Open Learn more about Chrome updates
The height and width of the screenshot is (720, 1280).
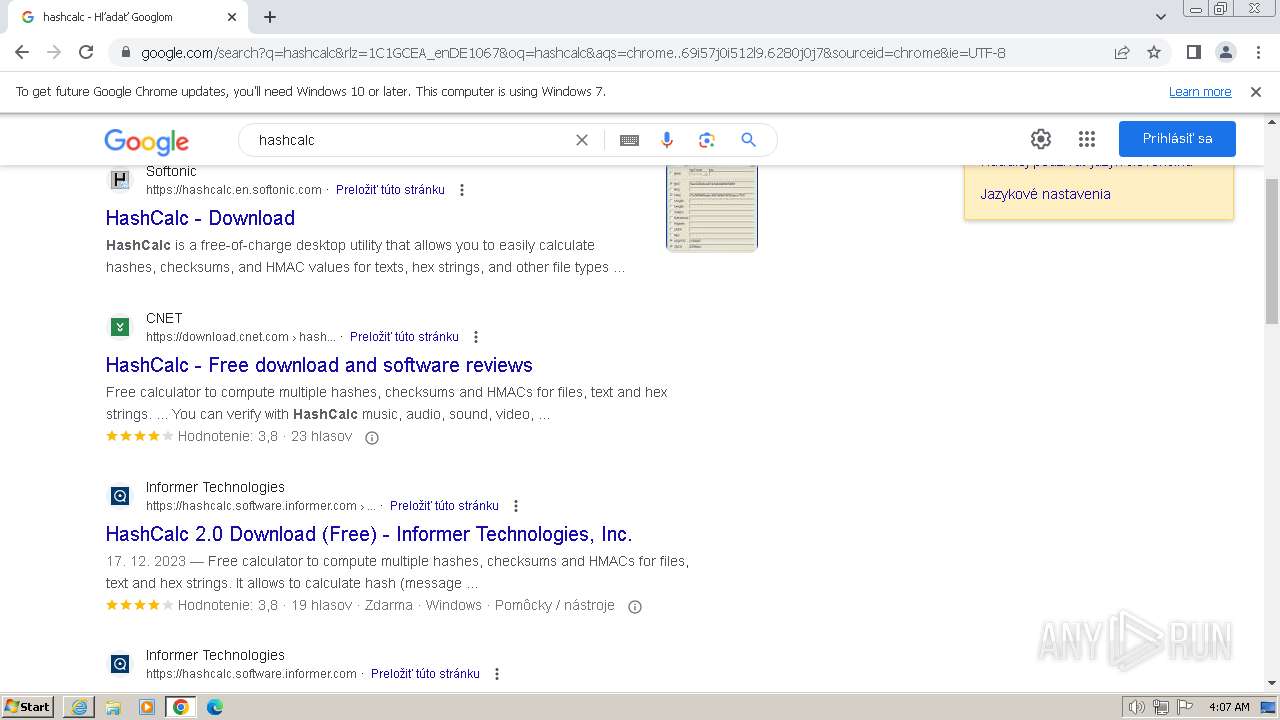click(1200, 92)
